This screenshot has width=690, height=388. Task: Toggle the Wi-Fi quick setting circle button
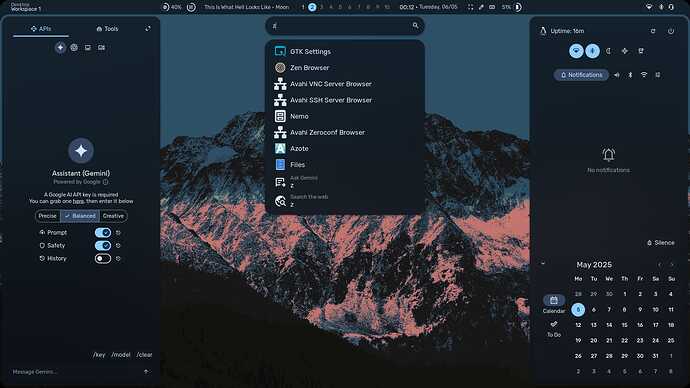(576, 51)
